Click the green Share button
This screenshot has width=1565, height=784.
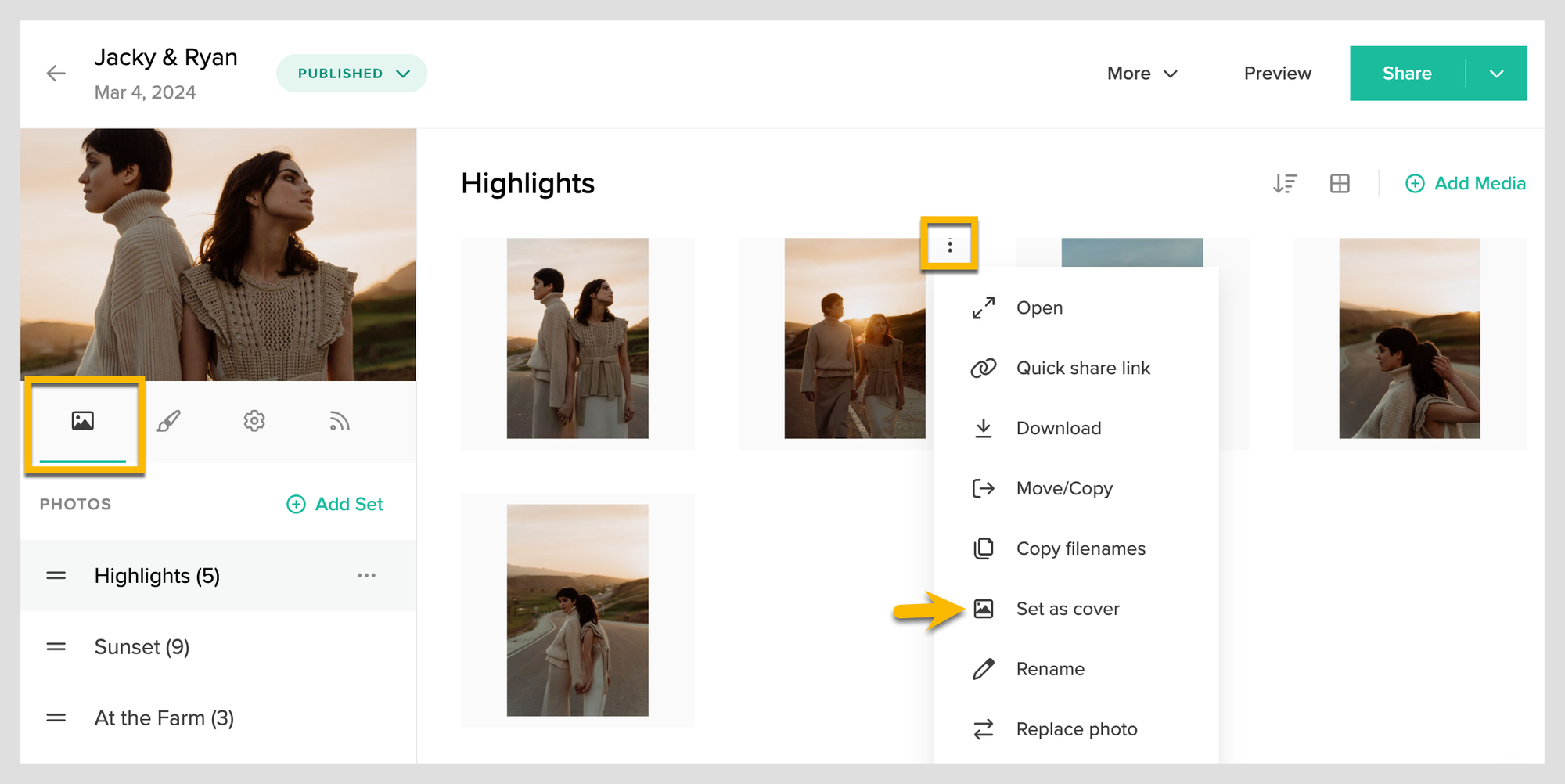(x=1407, y=74)
